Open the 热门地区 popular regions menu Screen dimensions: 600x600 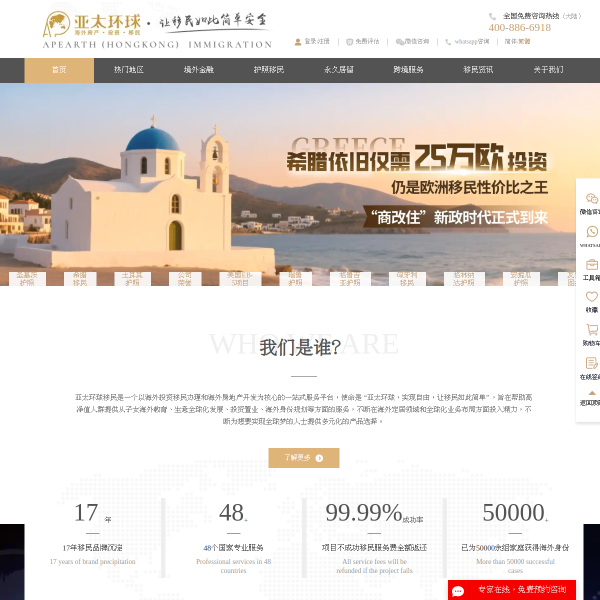pos(129,70)
